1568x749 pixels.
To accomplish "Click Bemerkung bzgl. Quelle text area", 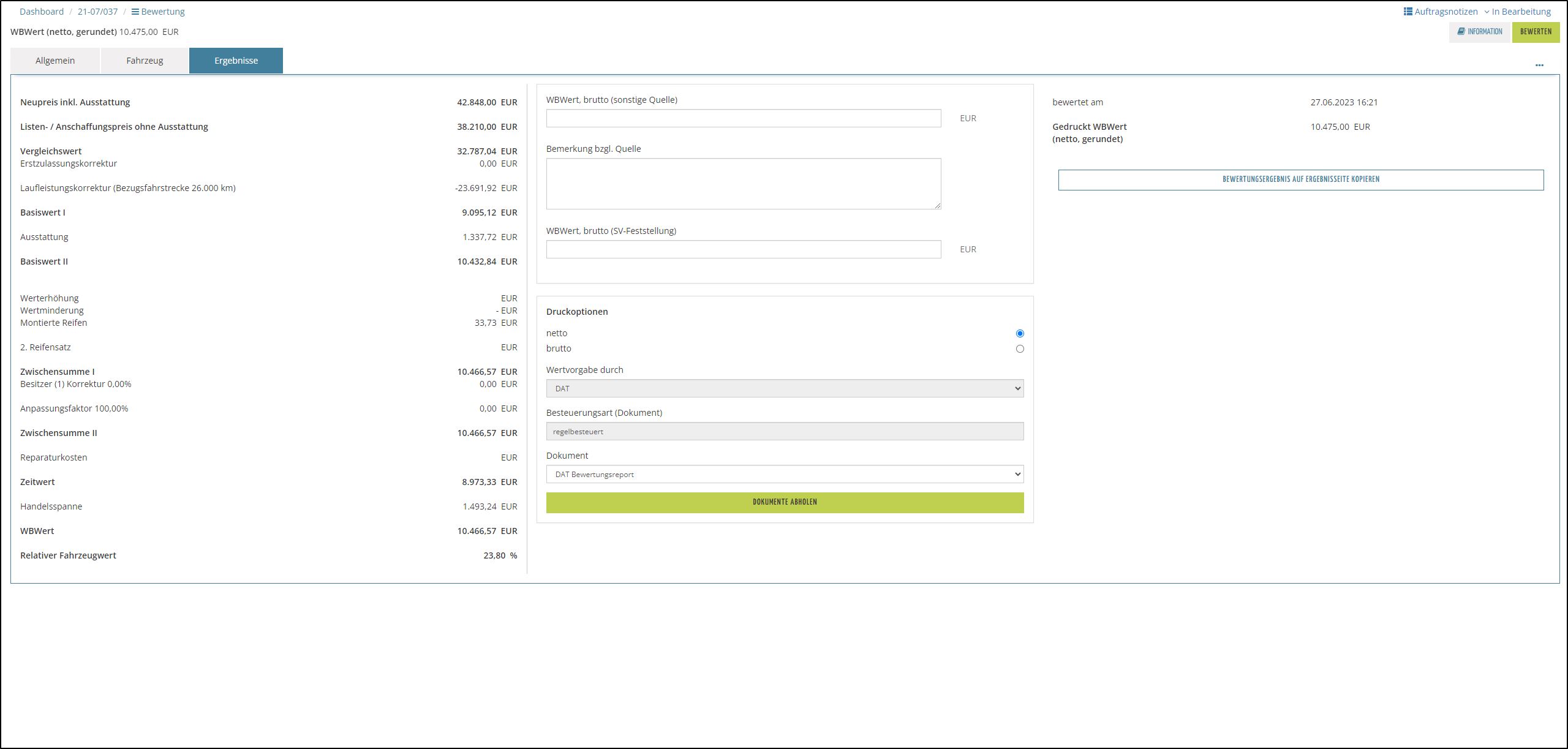I will [x=743, y=184].
